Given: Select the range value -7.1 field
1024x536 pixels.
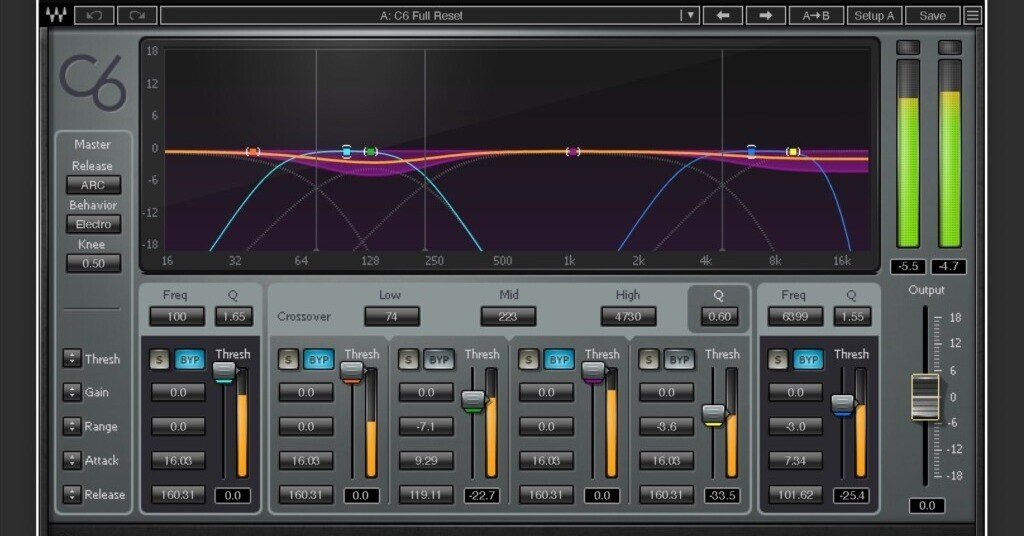Looking at the screenshot, I should point(426,426).
